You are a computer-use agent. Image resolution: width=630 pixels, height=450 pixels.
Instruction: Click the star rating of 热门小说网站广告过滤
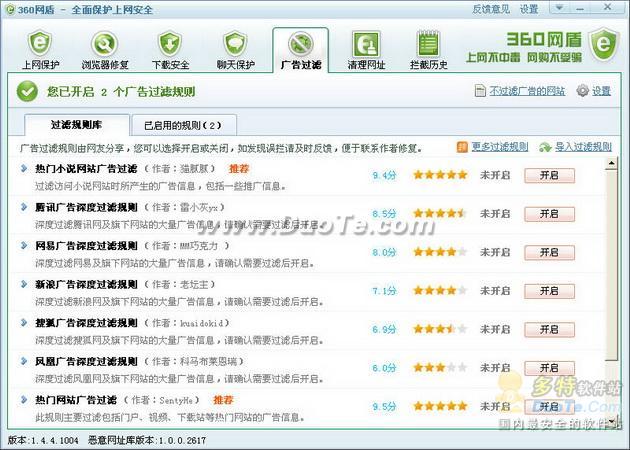[440, 175]
